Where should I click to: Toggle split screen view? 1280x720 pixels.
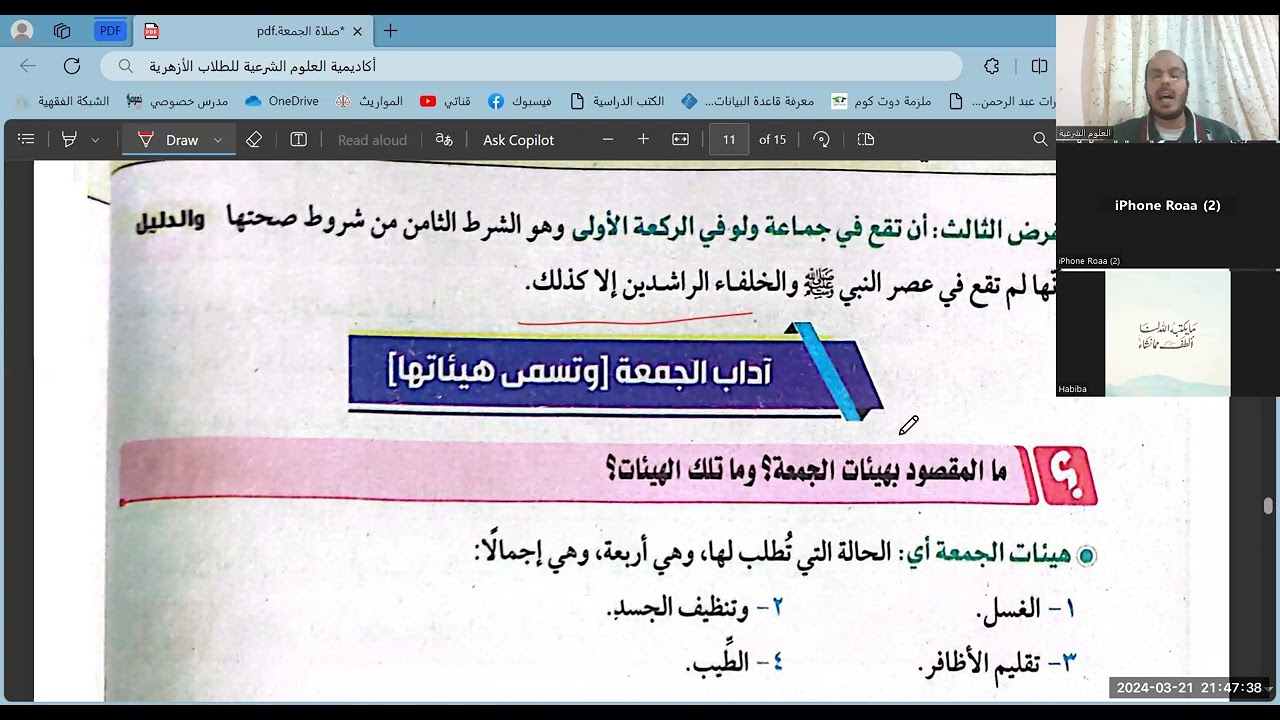[x=1039, y=66]
